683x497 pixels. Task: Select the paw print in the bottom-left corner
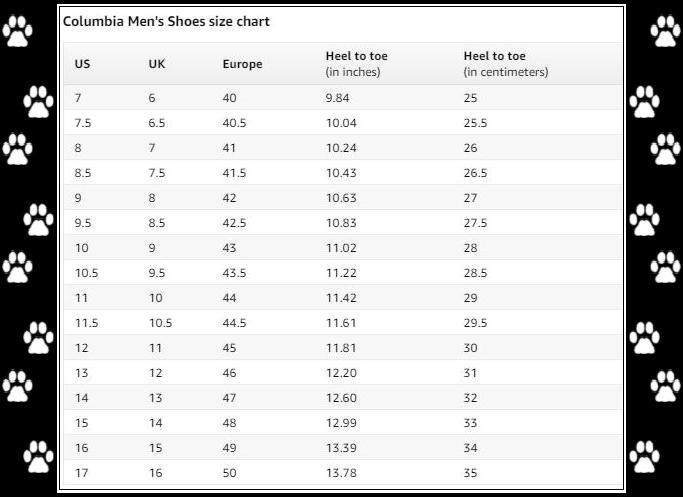tap(38, 456)
